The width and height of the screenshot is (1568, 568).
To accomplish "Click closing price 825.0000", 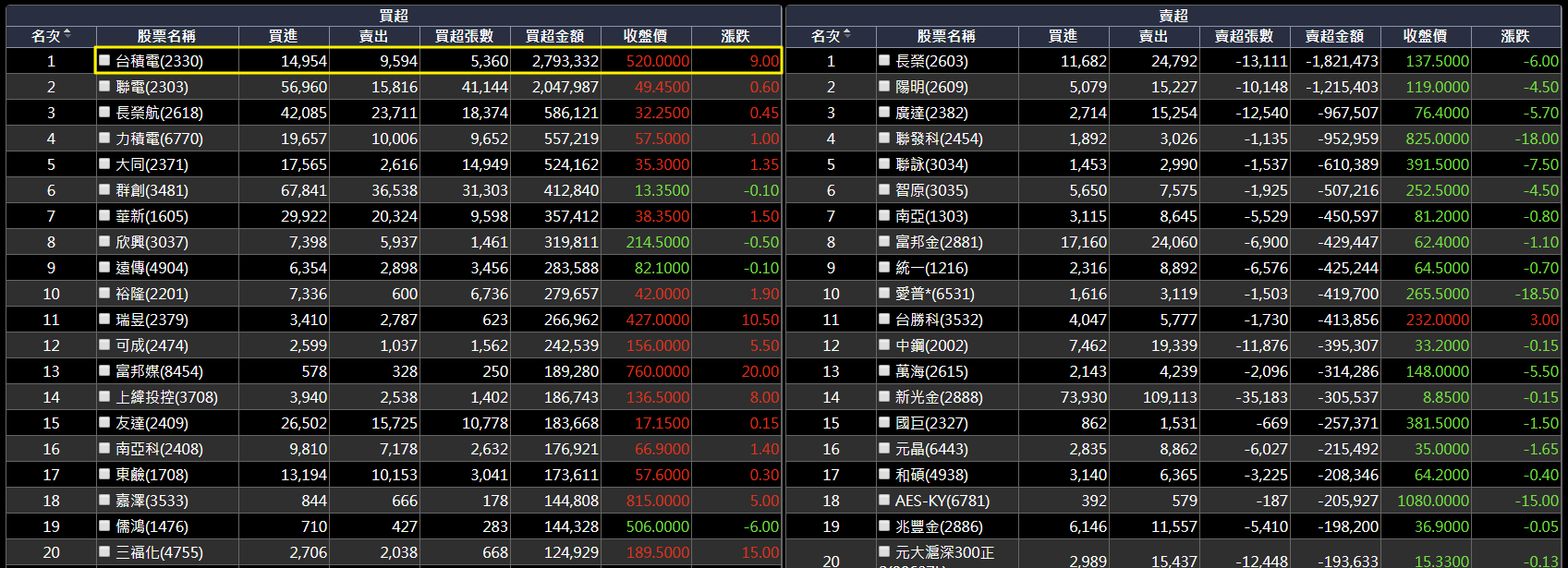I will [x=1438, y=139].
